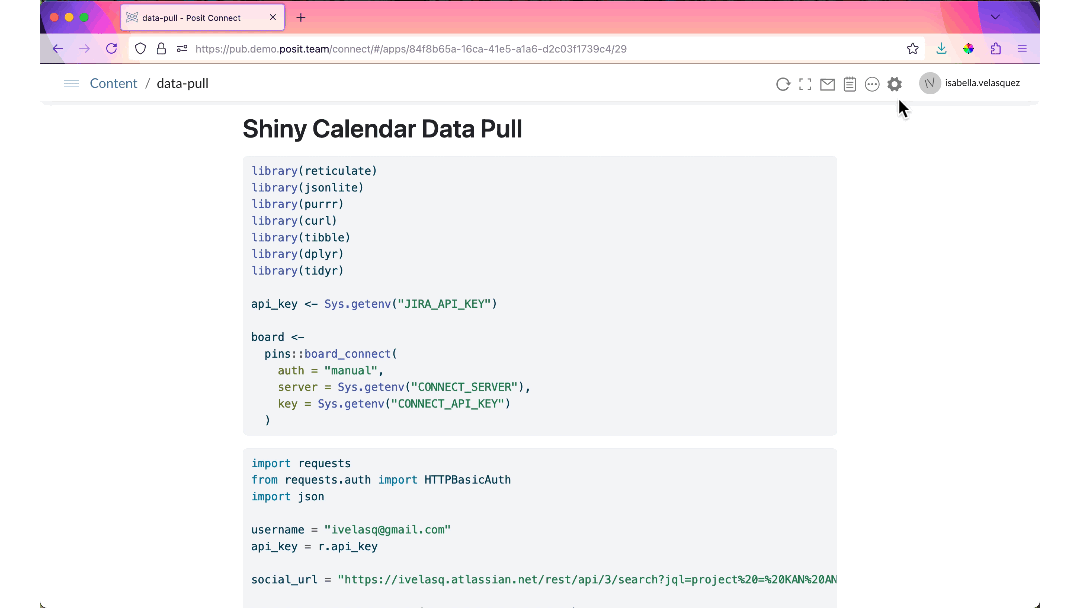Open a new browser tab
Viewport: 1080px width, 608px height.
(301, 17)
